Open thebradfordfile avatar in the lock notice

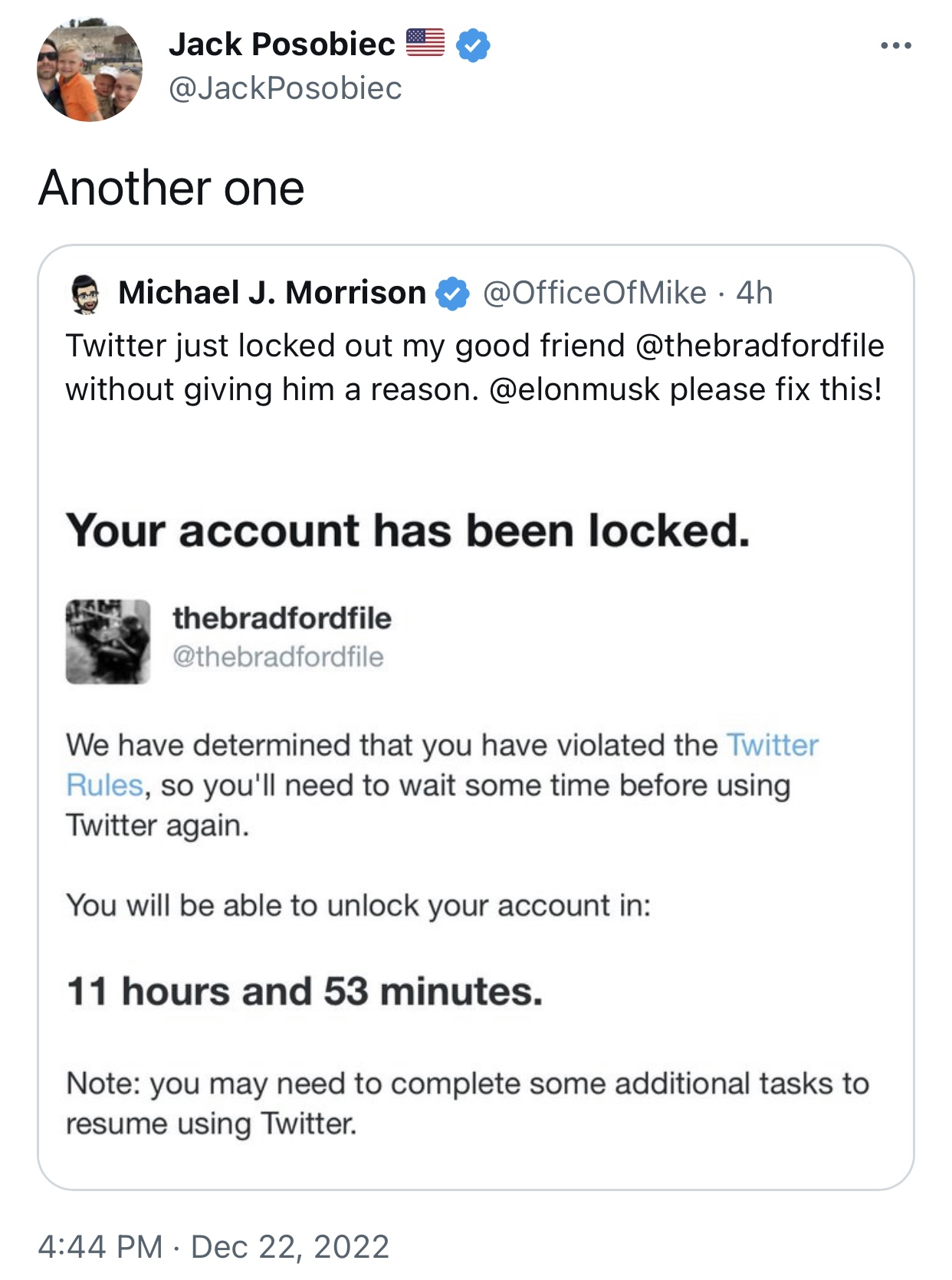(x=108, y=642)
